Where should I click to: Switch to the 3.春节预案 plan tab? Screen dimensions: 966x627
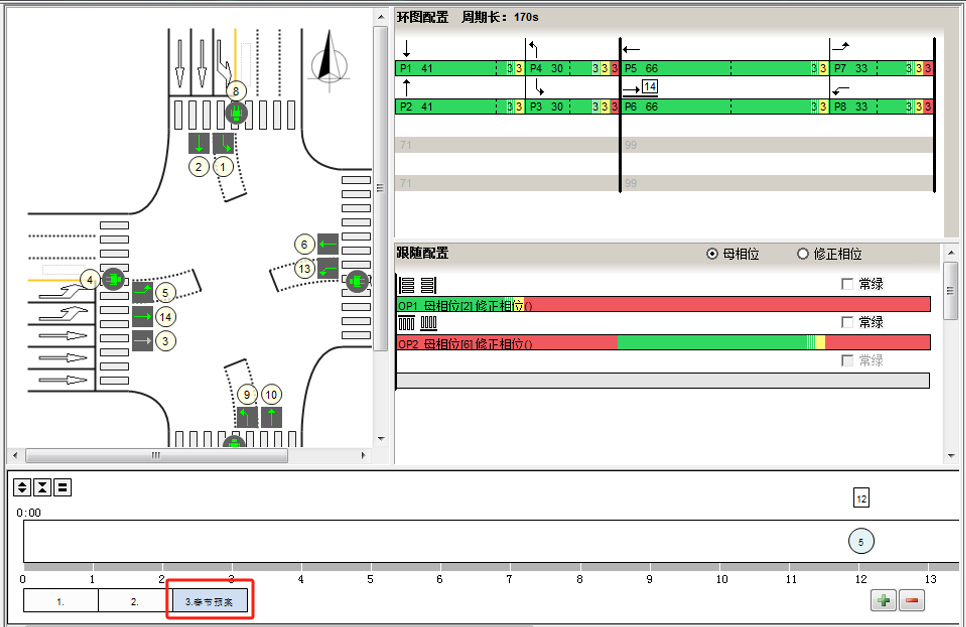point(210,601)
